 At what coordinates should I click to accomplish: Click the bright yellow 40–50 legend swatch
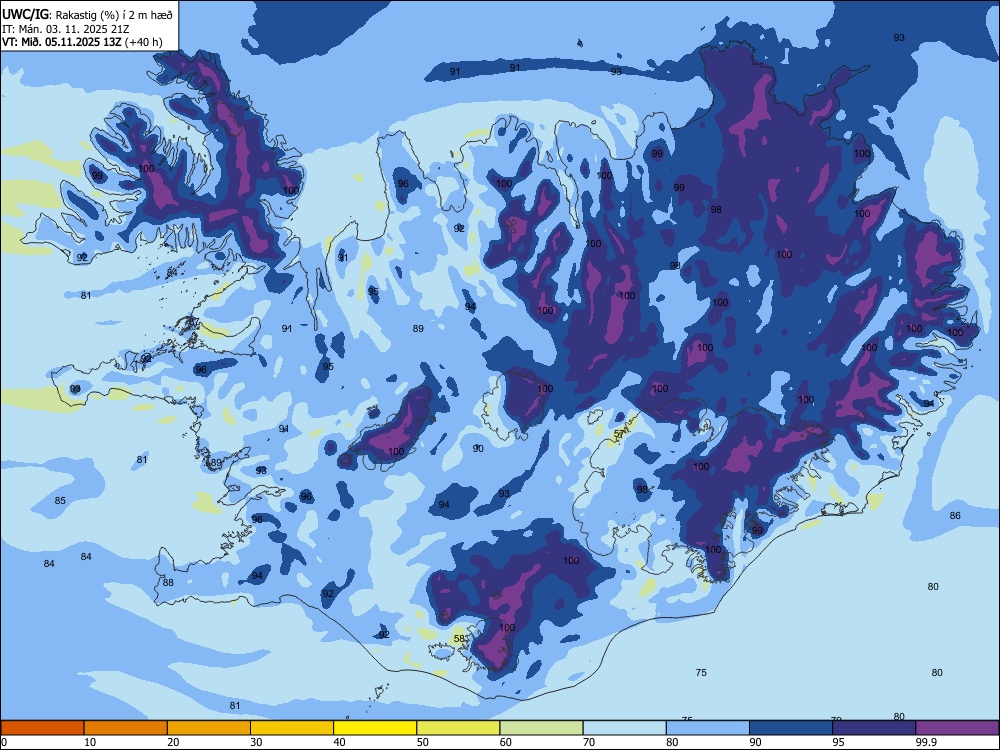pyautogui.click(x=375, y=728)
